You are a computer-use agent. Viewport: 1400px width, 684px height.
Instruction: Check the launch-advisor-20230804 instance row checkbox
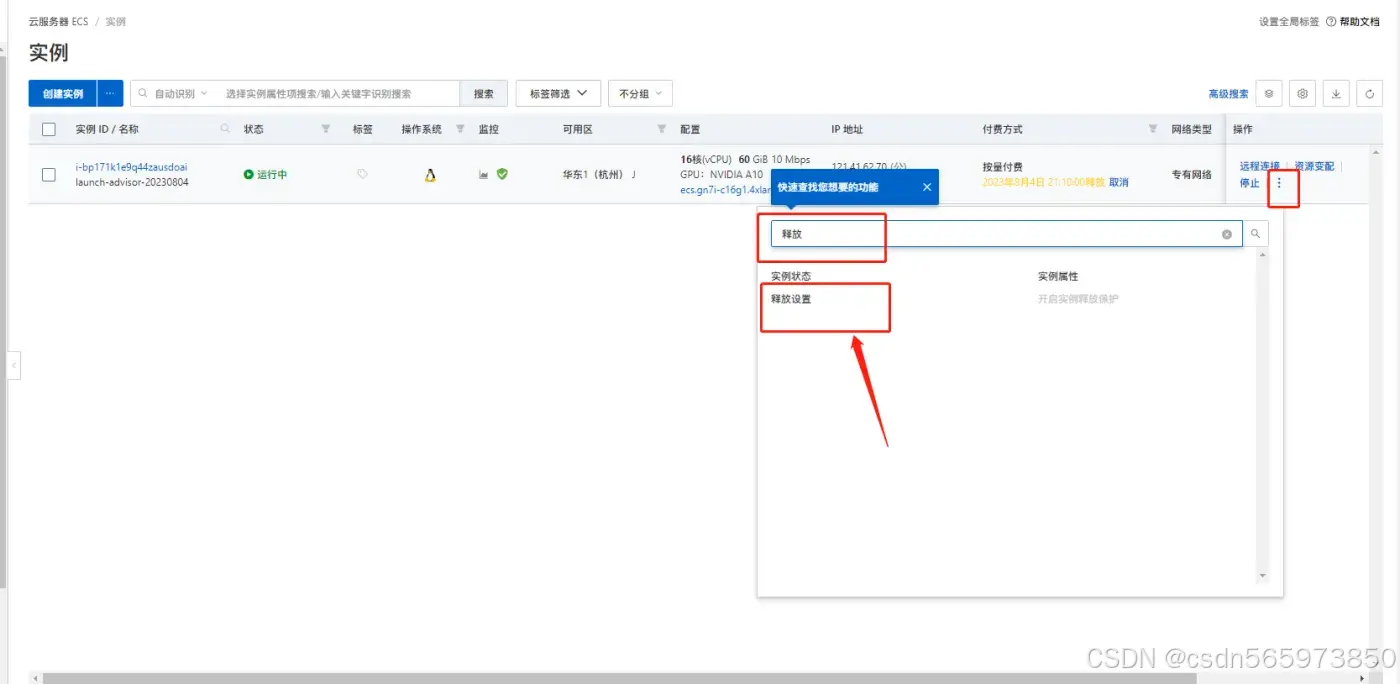pyautogui.click(x=48, y=173)
